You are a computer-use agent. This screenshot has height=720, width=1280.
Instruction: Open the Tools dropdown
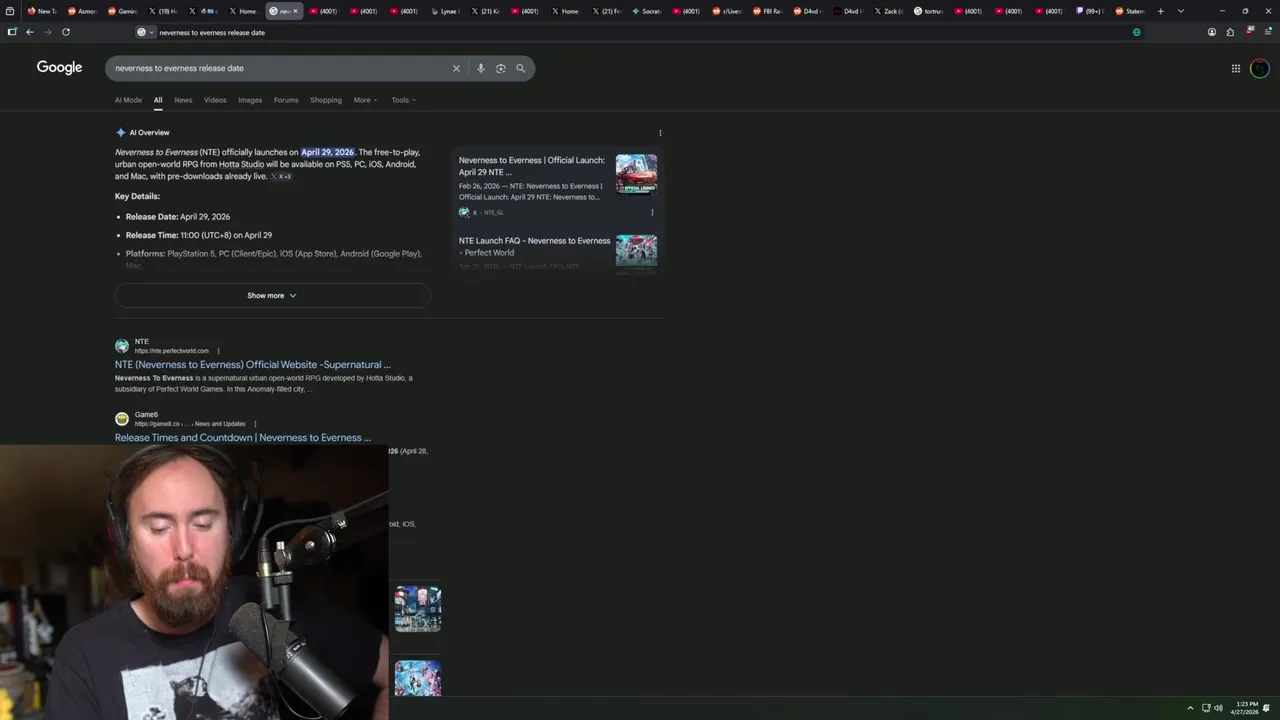404,100
